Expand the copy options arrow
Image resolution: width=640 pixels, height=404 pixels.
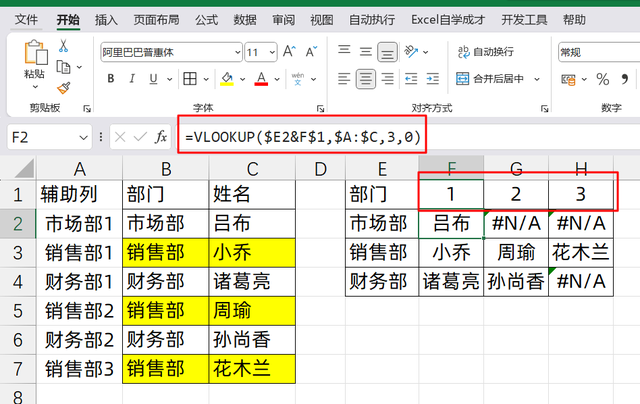[79, 67]
